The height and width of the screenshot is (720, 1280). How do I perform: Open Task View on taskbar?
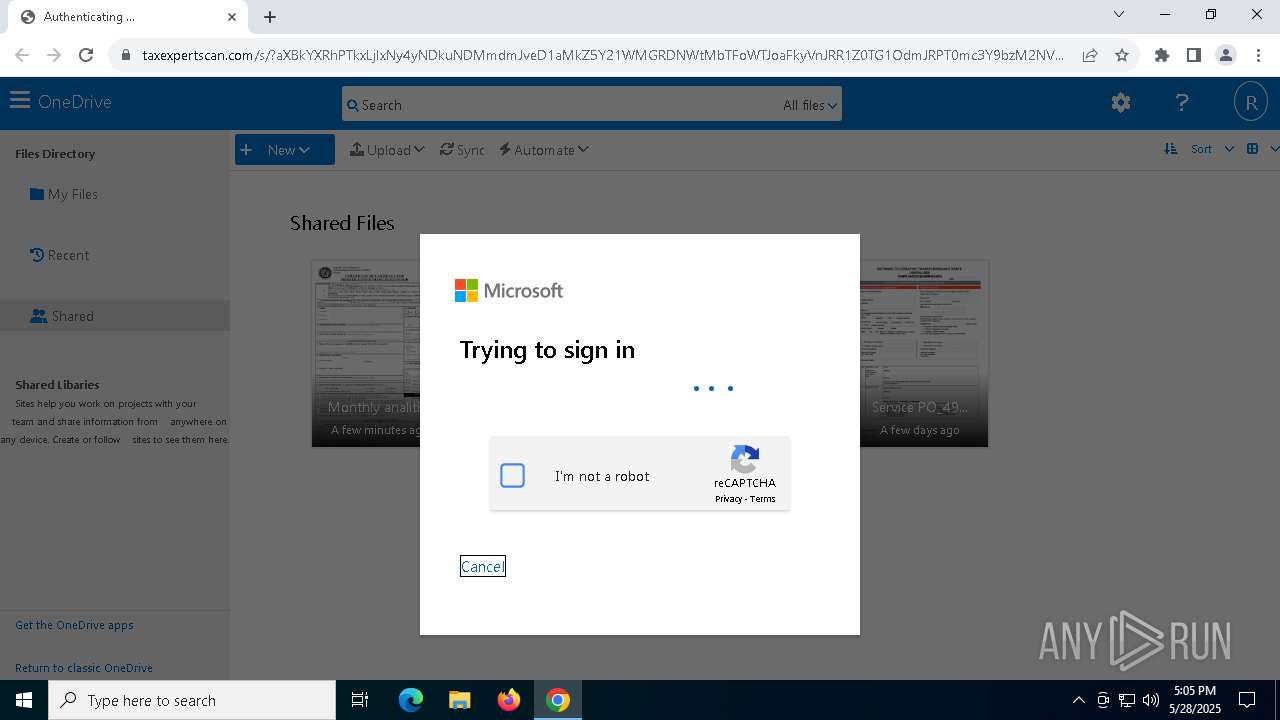(360, 700)
